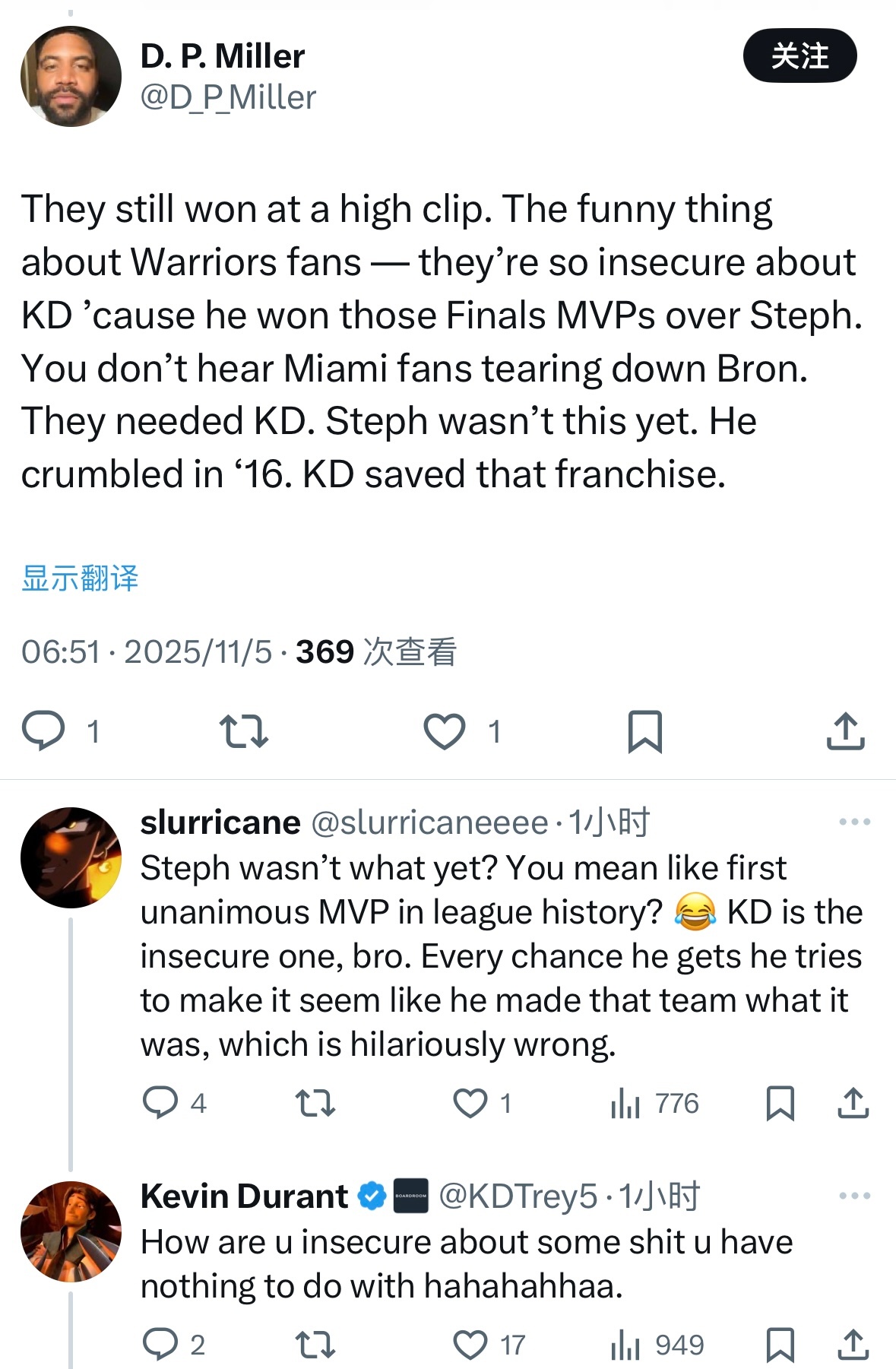Retweet D. P. Miller's main tweet

(243, 731)
